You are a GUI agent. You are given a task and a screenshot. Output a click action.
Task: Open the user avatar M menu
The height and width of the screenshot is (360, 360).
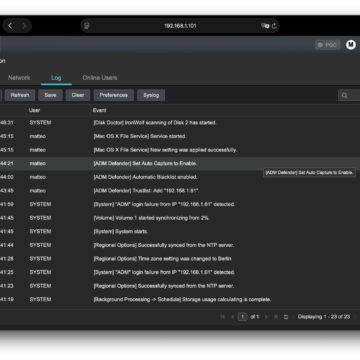coord(351,45)
